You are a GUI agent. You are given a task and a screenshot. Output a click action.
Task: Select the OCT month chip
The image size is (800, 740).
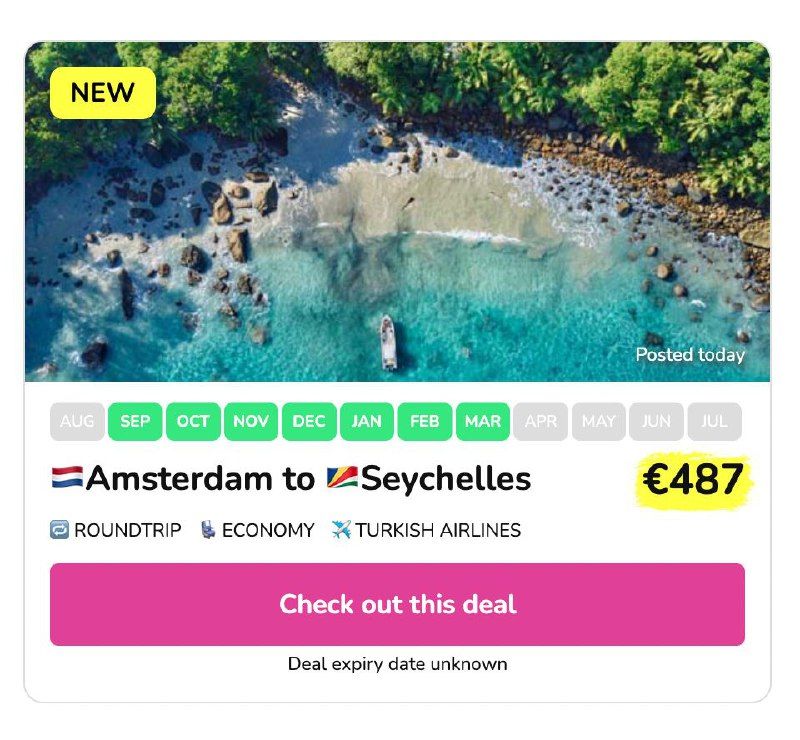click(x=193, y=422)
